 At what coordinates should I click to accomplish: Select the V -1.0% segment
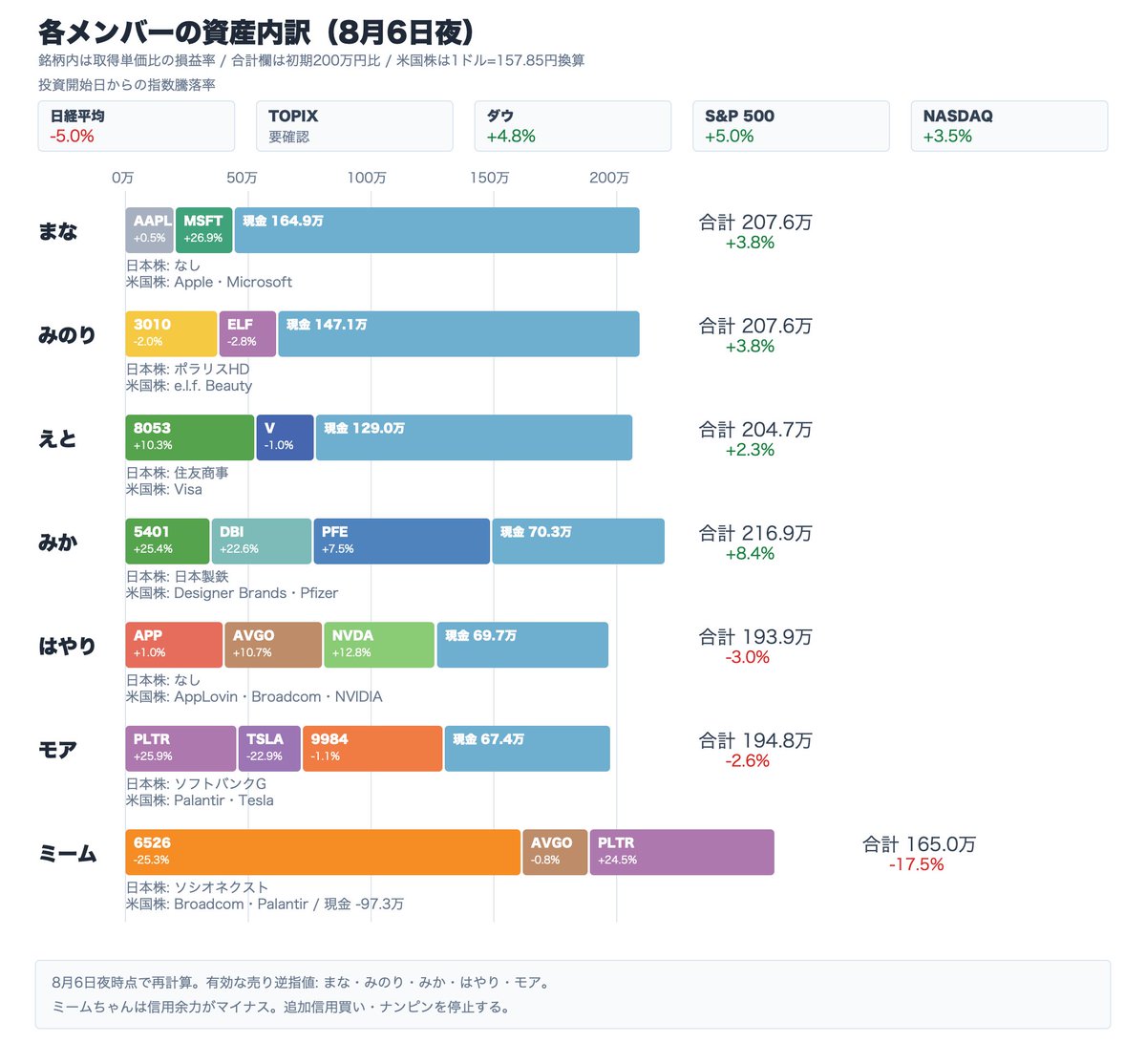tap(286, 437)
